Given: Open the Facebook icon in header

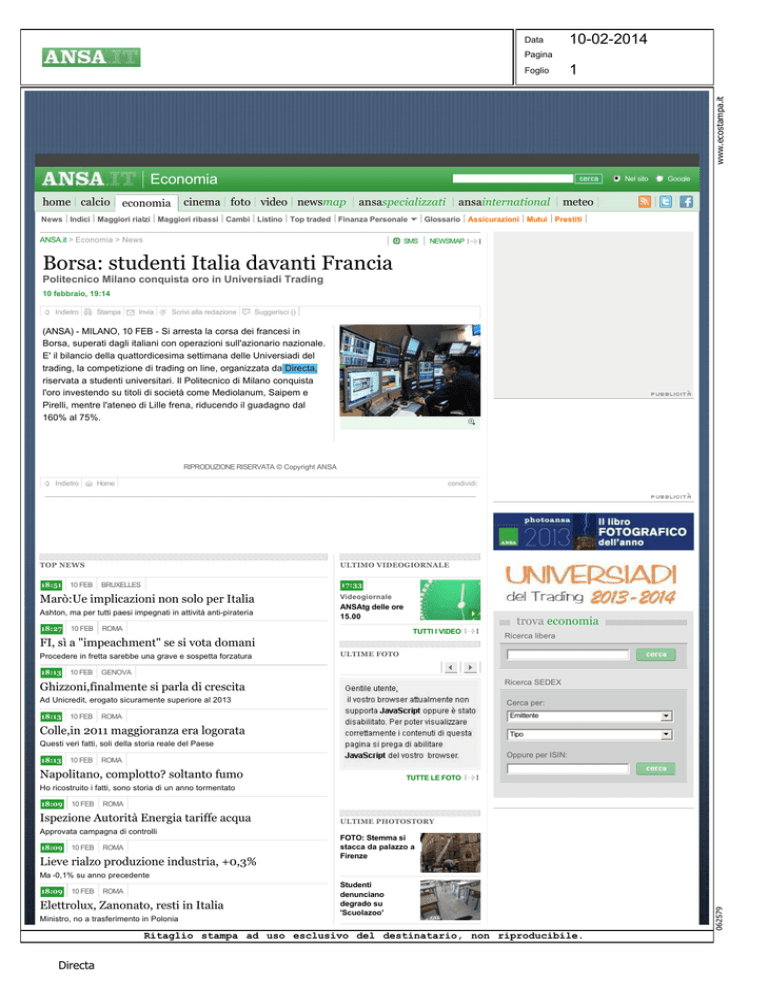Looking at the screenshot, I should click(x=686, y=201).
